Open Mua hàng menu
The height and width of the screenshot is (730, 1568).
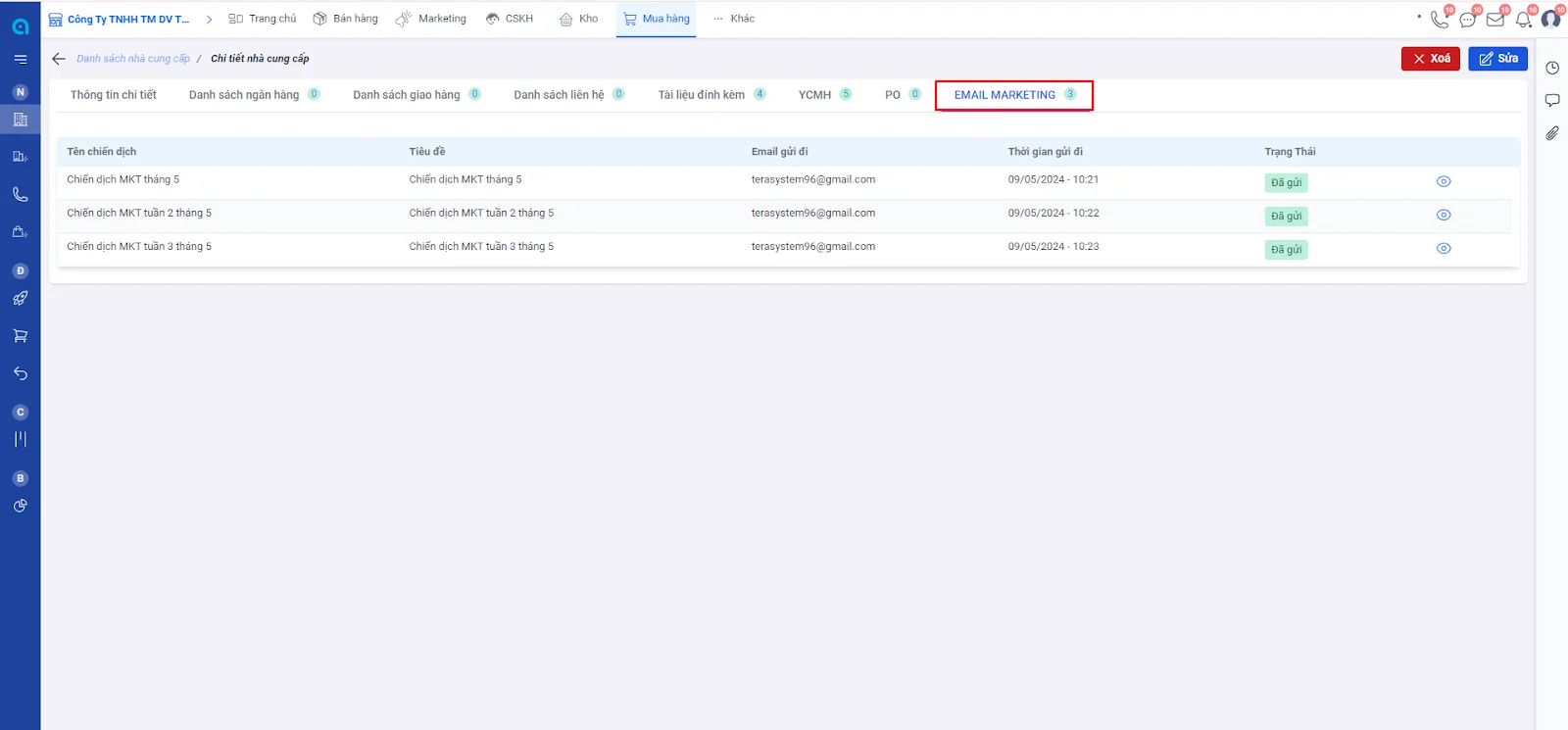click(657, 19)
